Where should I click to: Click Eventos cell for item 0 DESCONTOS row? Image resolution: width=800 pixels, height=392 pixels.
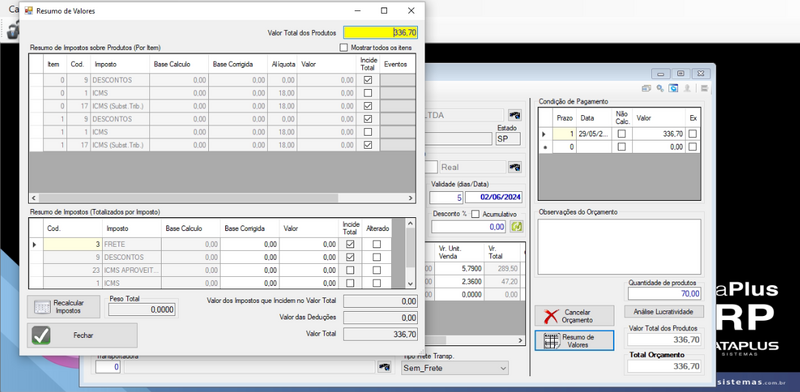coord(397,80)
